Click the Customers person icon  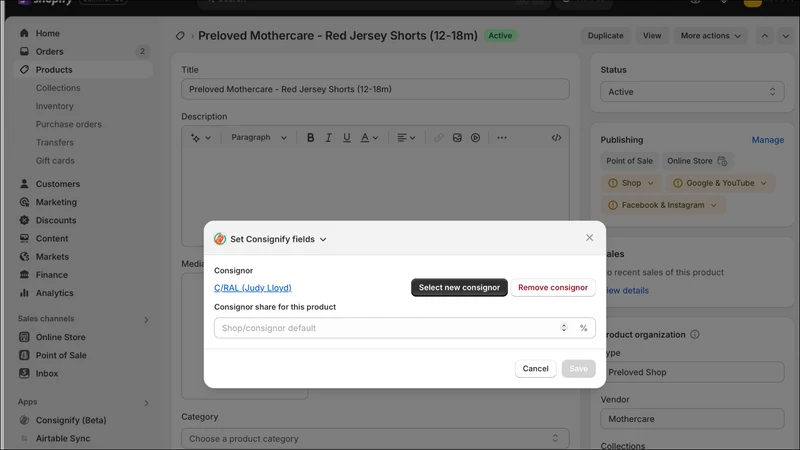(x=24, y=184)
